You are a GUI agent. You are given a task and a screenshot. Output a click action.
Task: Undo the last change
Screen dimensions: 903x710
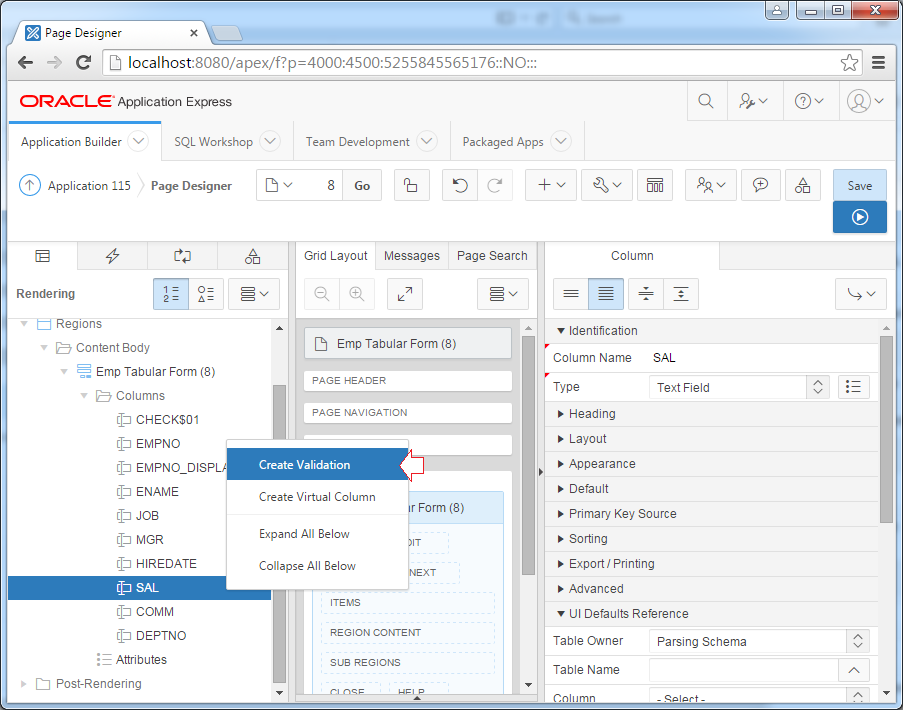click(460, 185)
